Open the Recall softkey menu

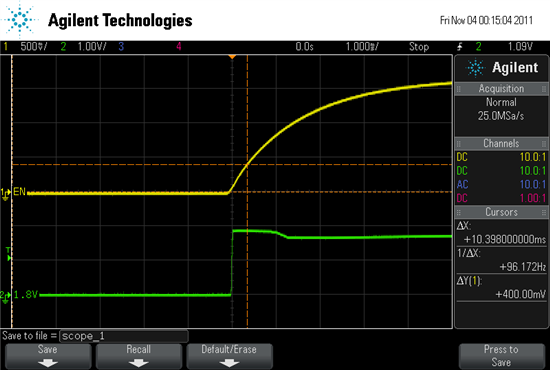[139, 356]
